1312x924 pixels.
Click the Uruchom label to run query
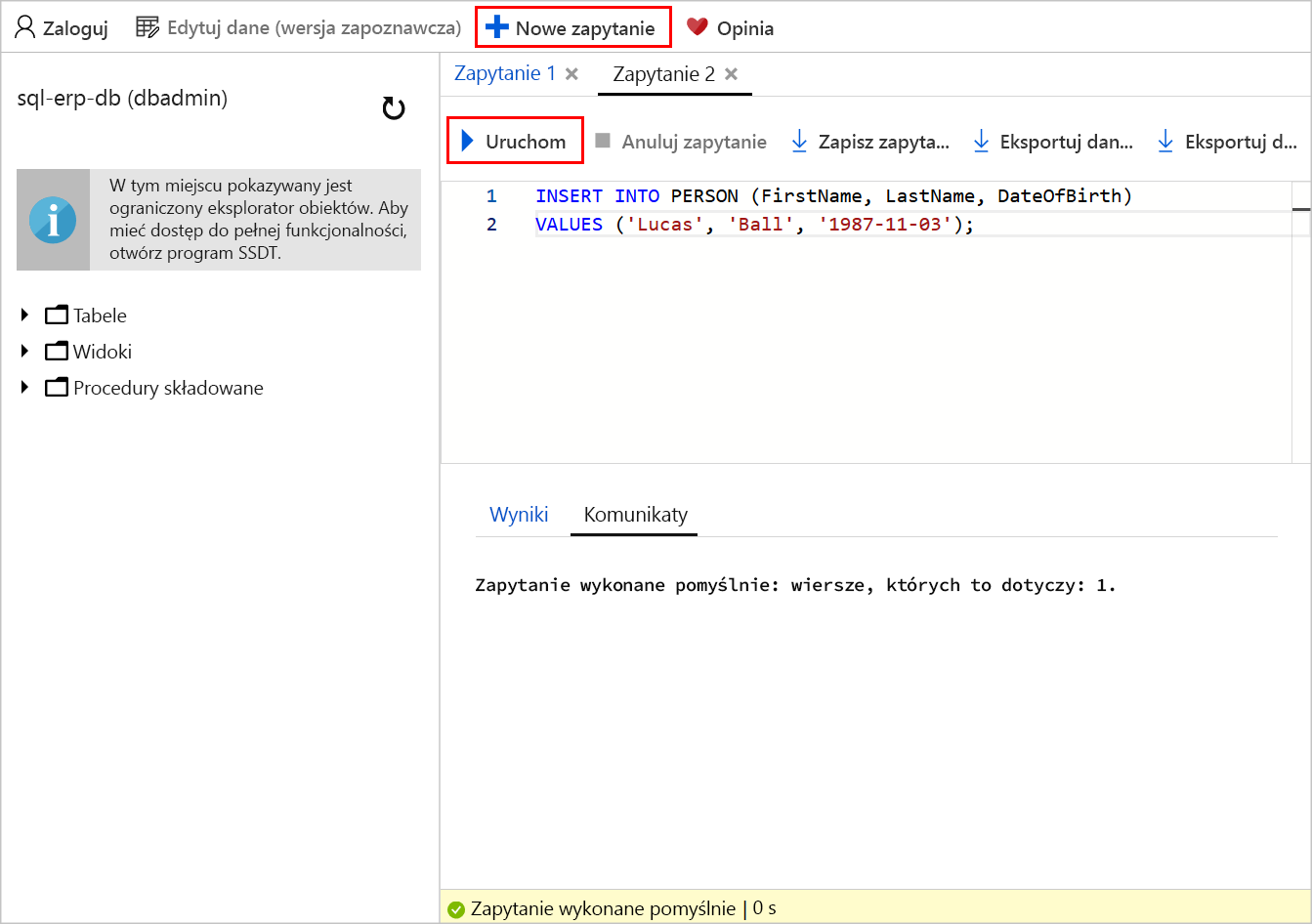(526, 142)
